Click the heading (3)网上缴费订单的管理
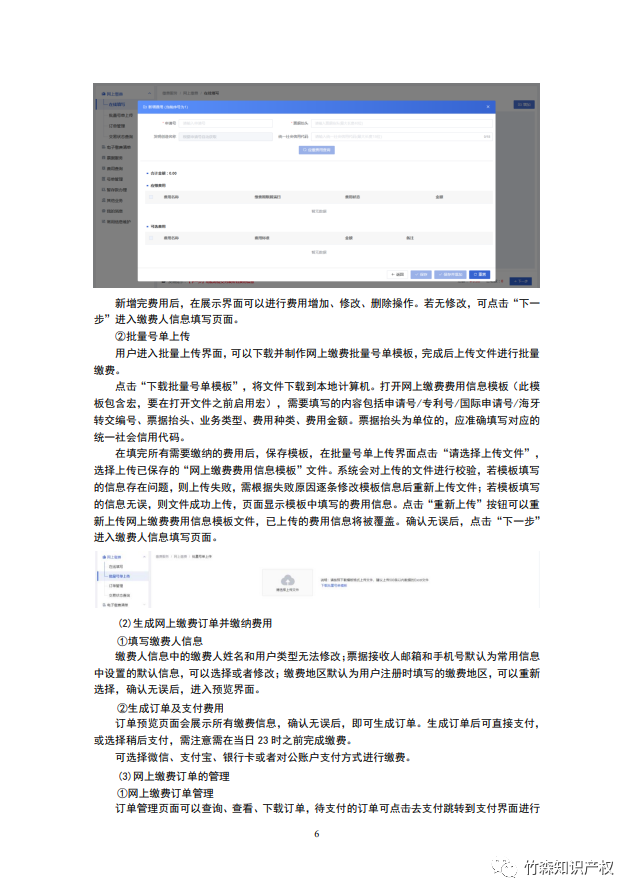 (174, 777)
